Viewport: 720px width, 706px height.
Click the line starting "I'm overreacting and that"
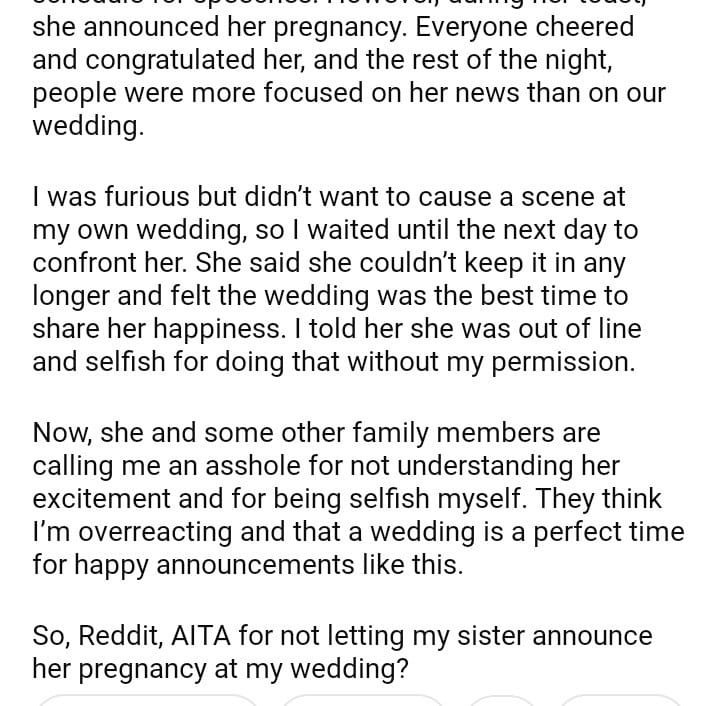pyautogui.click(x=358, y=532)
